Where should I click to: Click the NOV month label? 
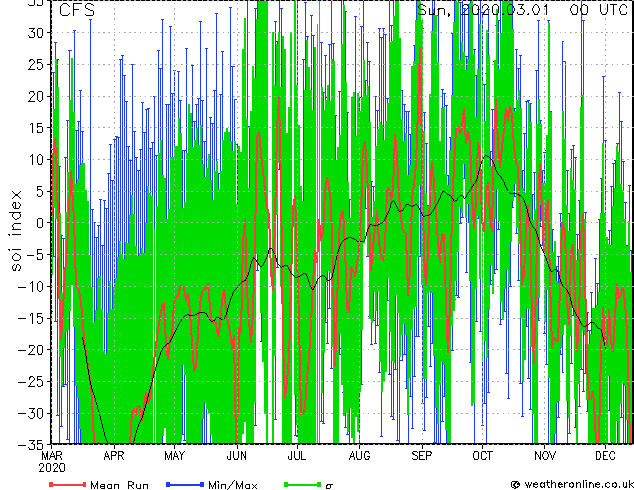point(545,456)
